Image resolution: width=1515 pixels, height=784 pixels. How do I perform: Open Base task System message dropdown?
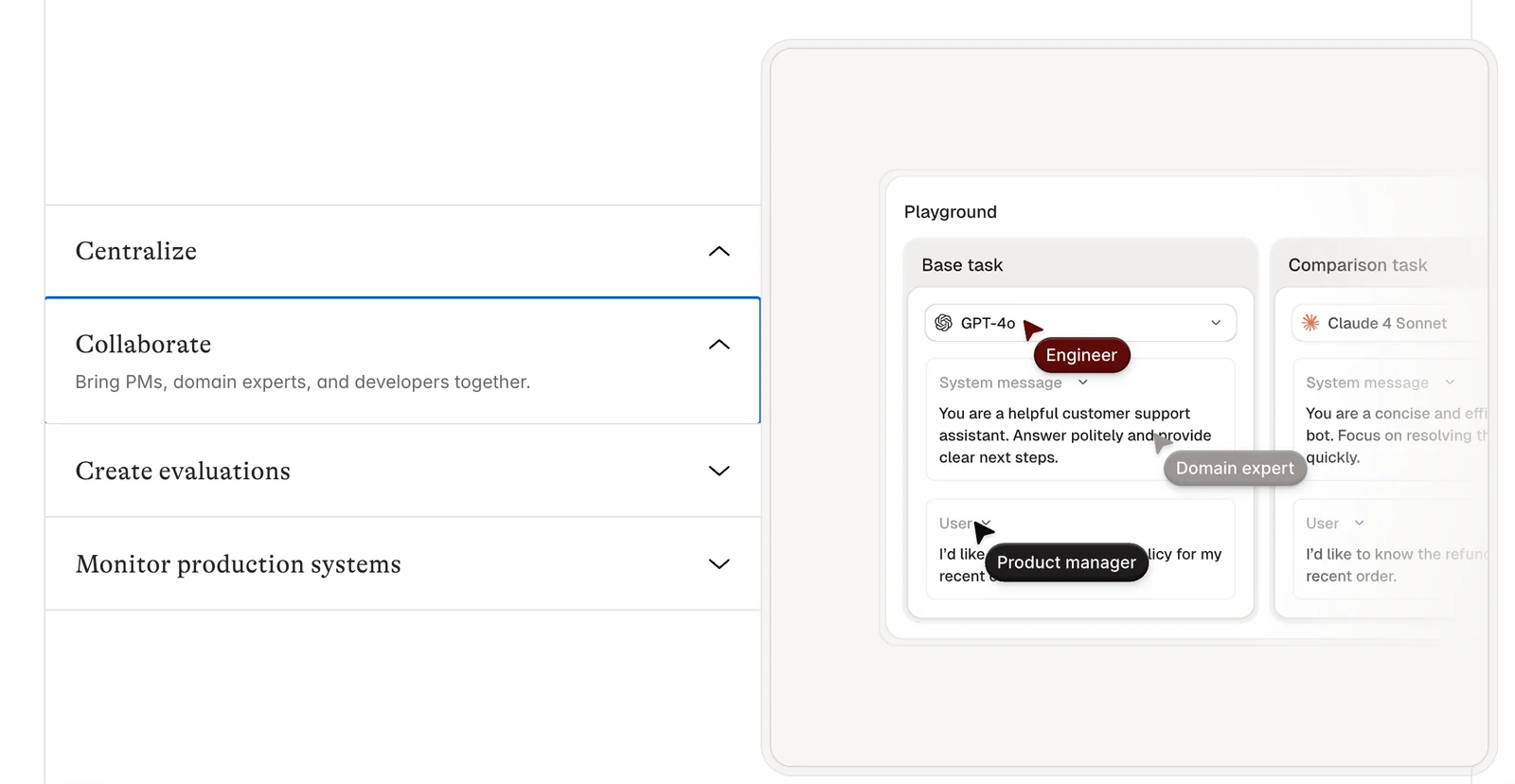tap(1083, 383)
